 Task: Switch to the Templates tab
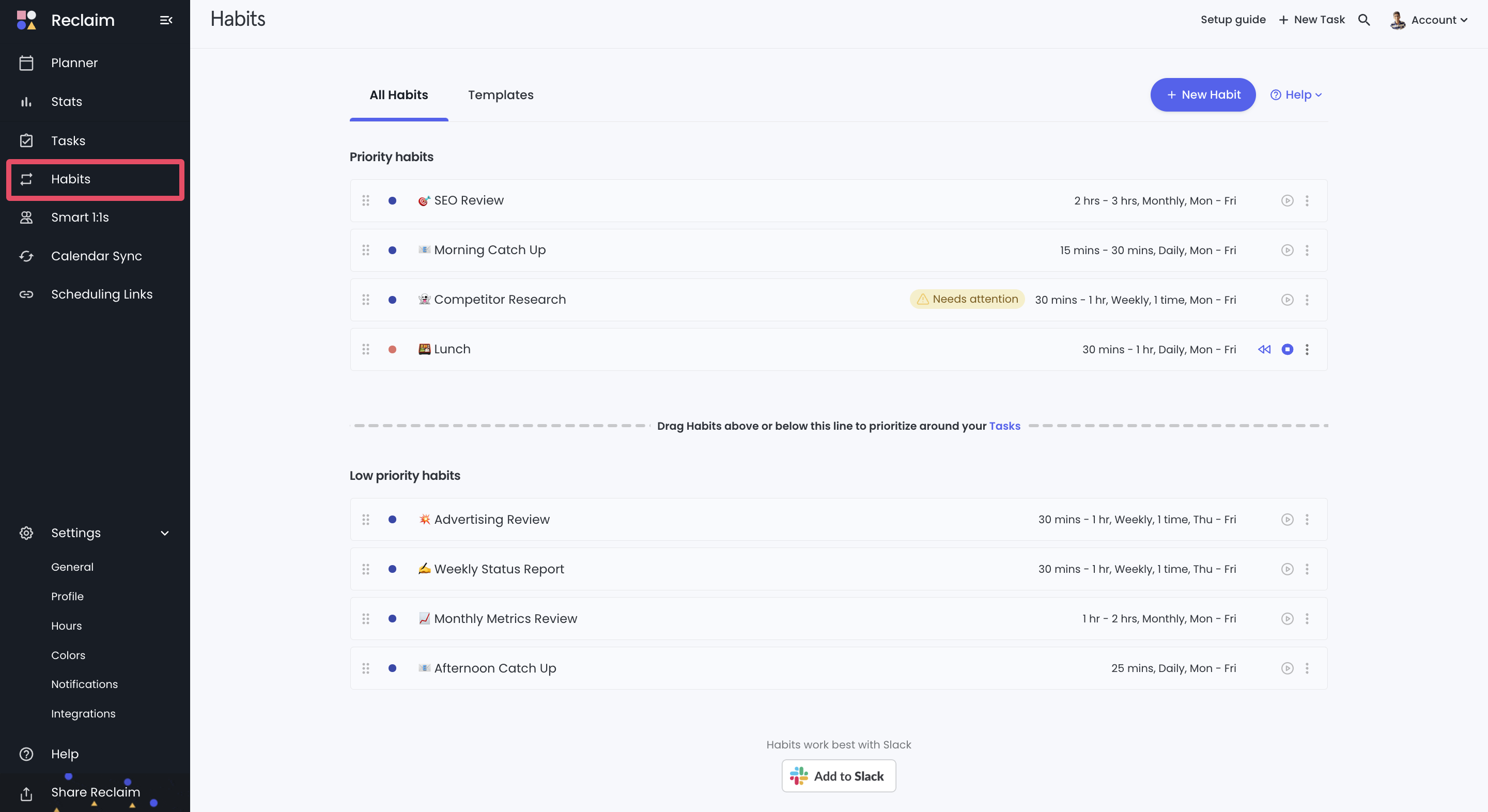(500, 95)
